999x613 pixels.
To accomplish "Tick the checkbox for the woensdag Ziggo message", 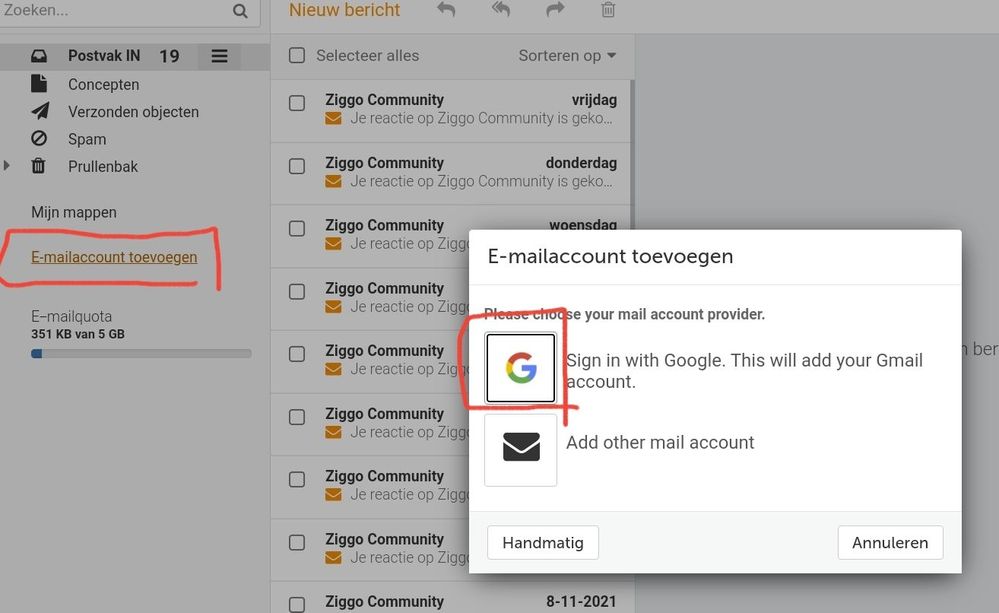I will tap(297, 229).
